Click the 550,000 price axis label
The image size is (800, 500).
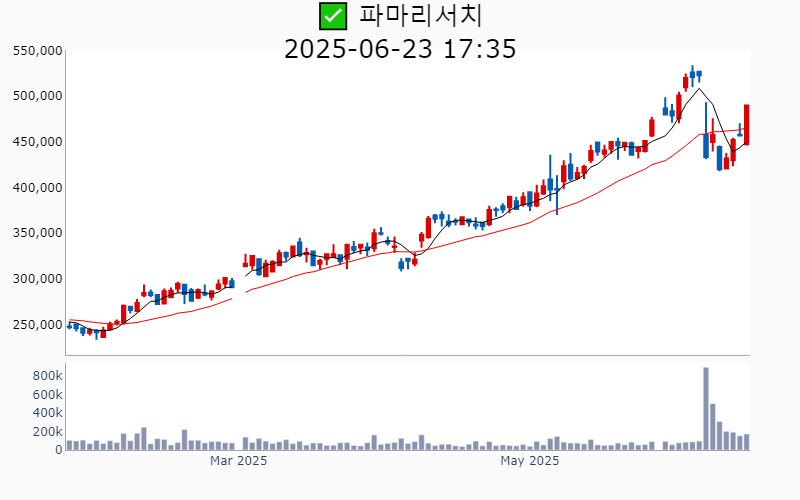point(38,51)
